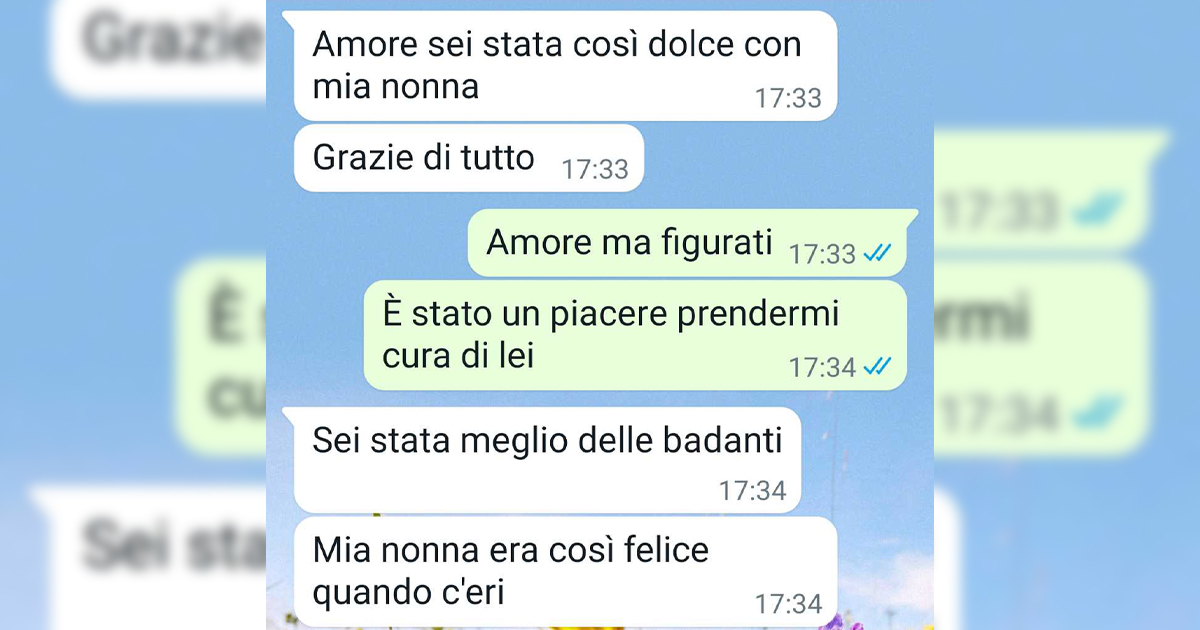The height and width of the screenshot is (630, 1200).
Task: Click blue read-receipt checkmarks on 'Amore ma figurati'
Action: [x=877, y=254]
